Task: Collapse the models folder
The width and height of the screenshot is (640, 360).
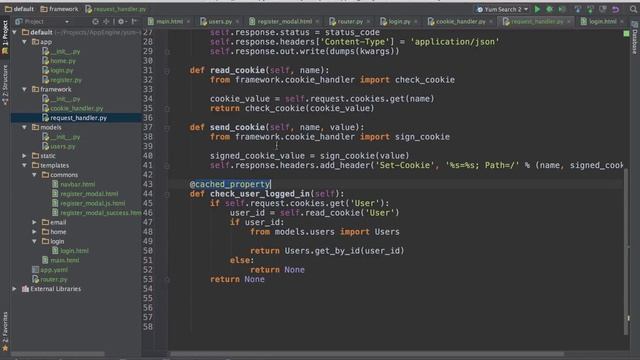Action: (x=24, y=127)
